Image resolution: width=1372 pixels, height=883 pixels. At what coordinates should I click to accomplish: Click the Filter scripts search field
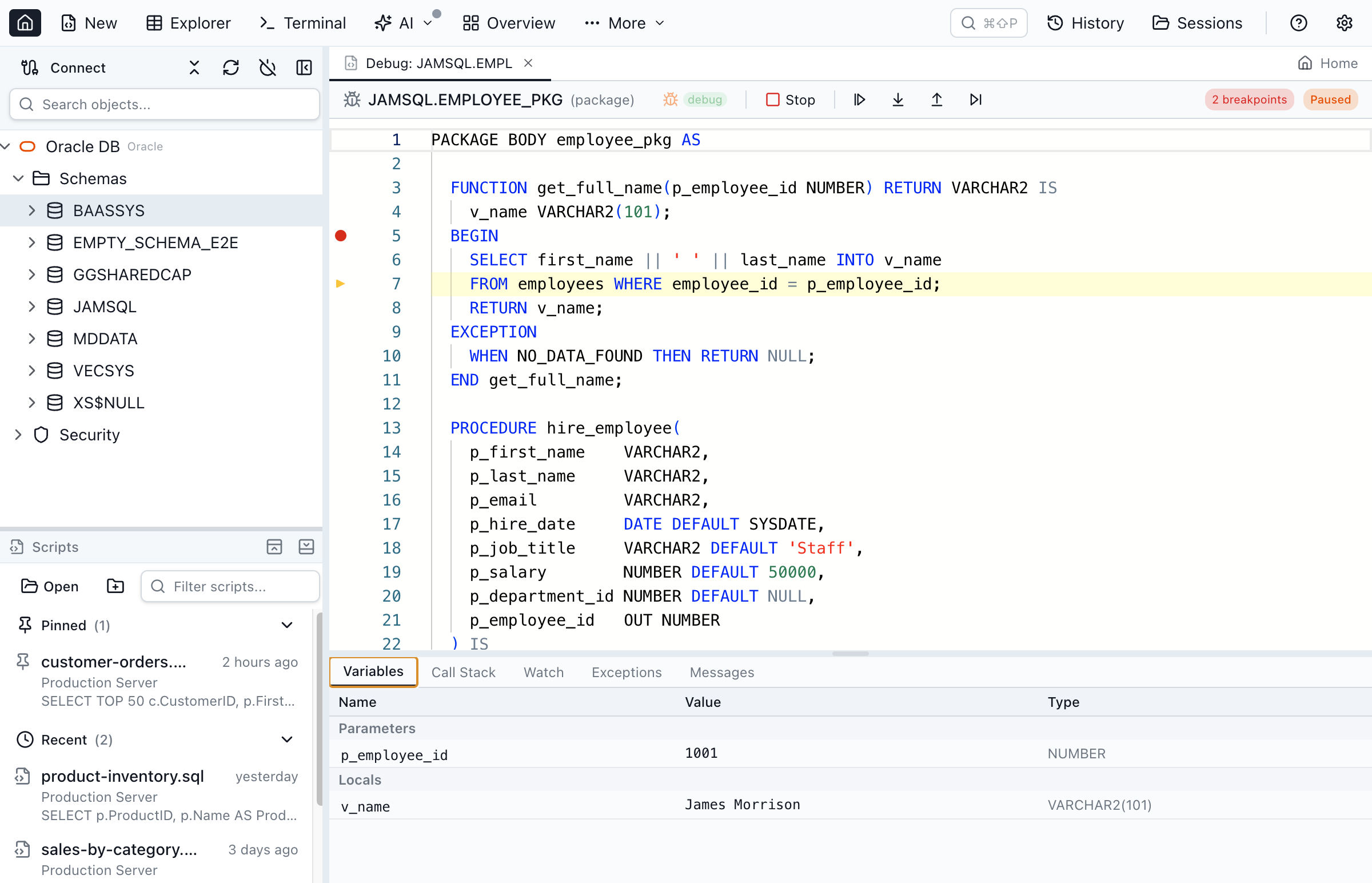pos(230,586)
